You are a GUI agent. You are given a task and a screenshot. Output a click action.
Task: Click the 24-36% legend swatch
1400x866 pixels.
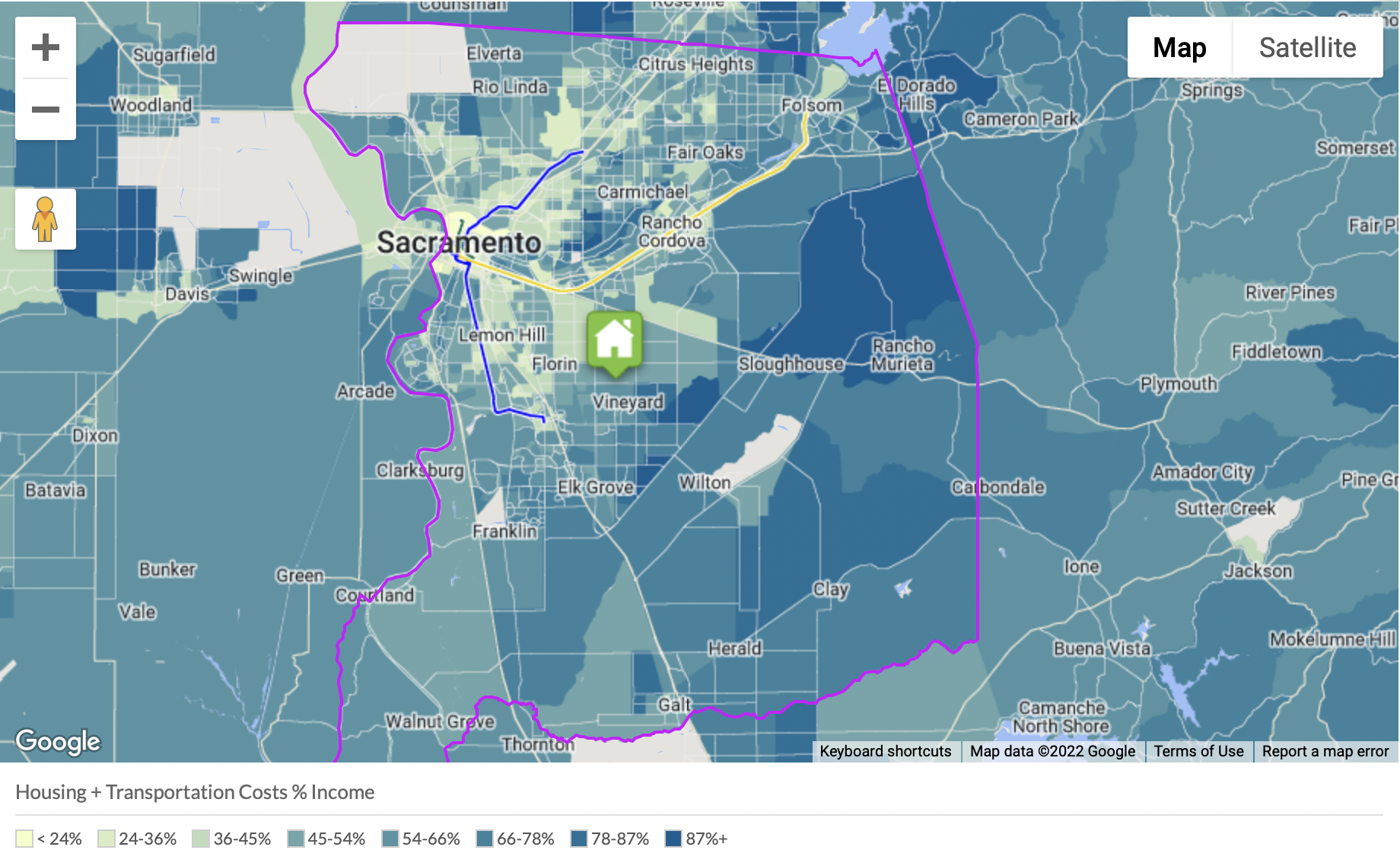tap(107, 839)
